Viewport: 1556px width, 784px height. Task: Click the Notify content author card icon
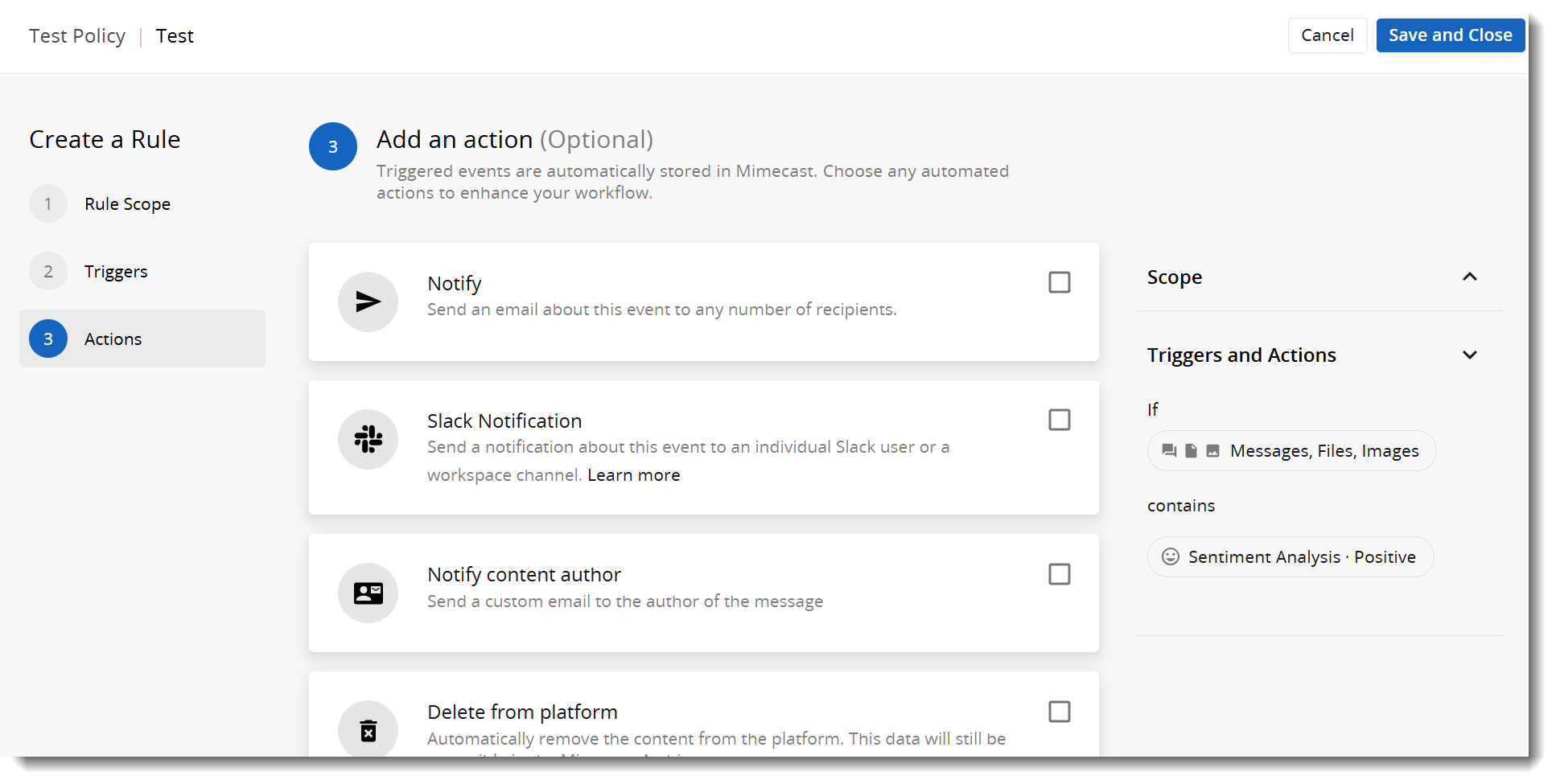click(368, 593)
